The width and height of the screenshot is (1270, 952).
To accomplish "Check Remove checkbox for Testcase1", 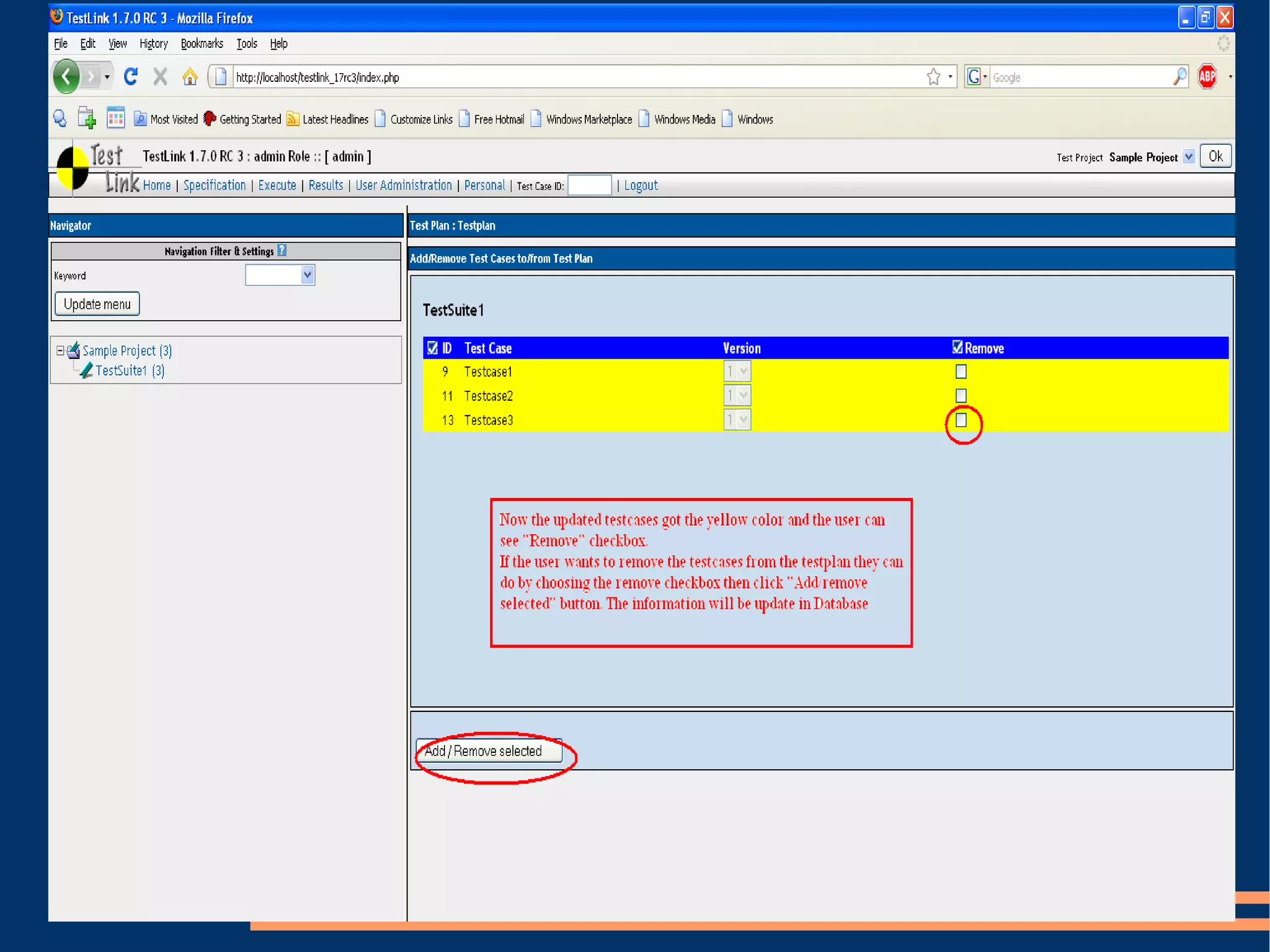I will (961, 371).
